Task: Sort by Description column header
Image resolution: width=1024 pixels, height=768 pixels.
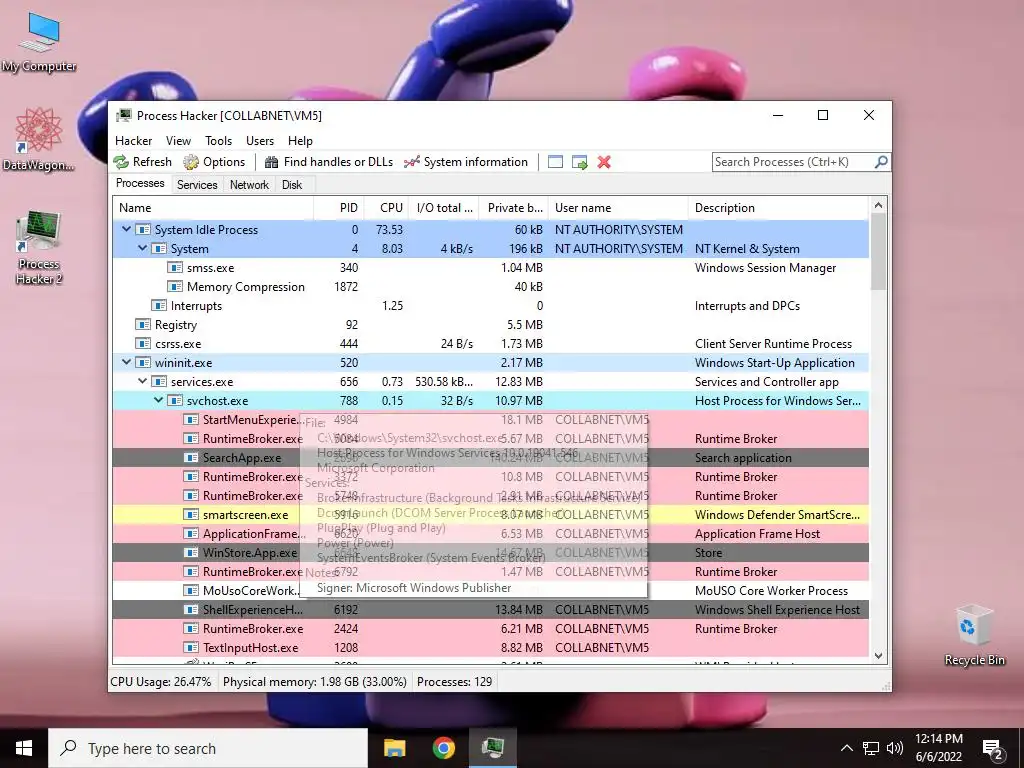Action: (x=778, y=208)
